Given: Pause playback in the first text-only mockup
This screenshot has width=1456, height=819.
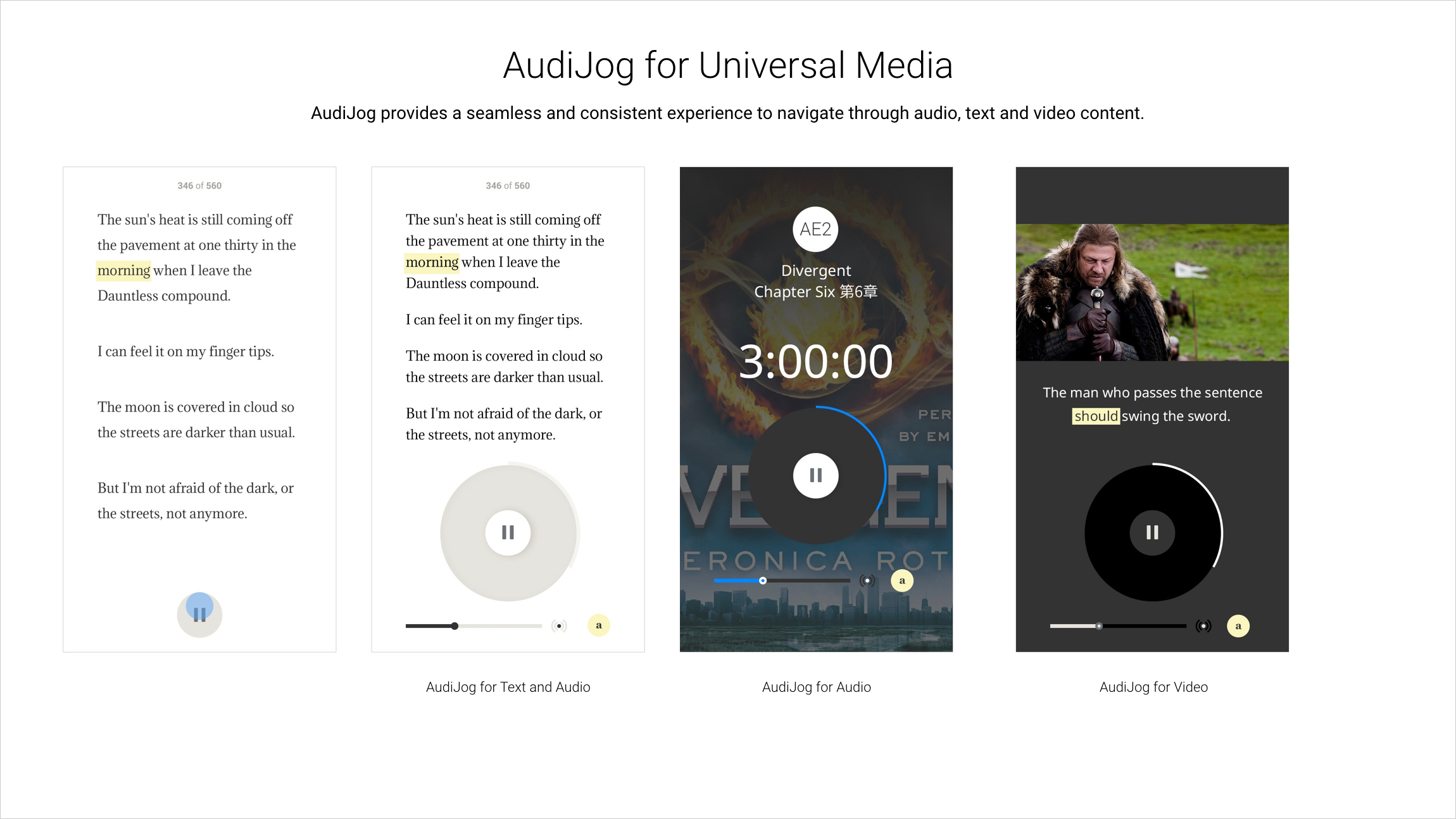Looking at the screenshot, I should coord(199,615).
